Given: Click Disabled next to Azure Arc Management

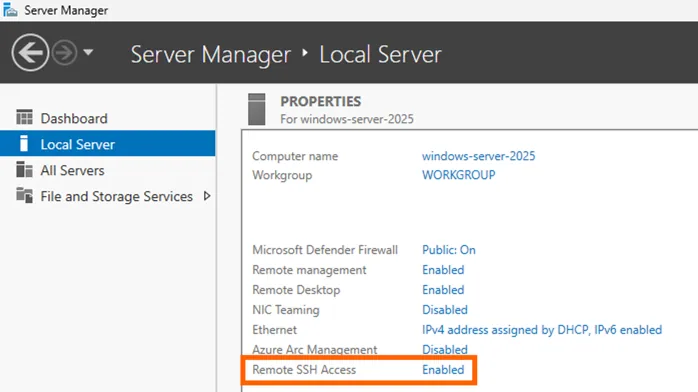Looking at the screenshot, I should pyautogui.click(x=445, y=350).
